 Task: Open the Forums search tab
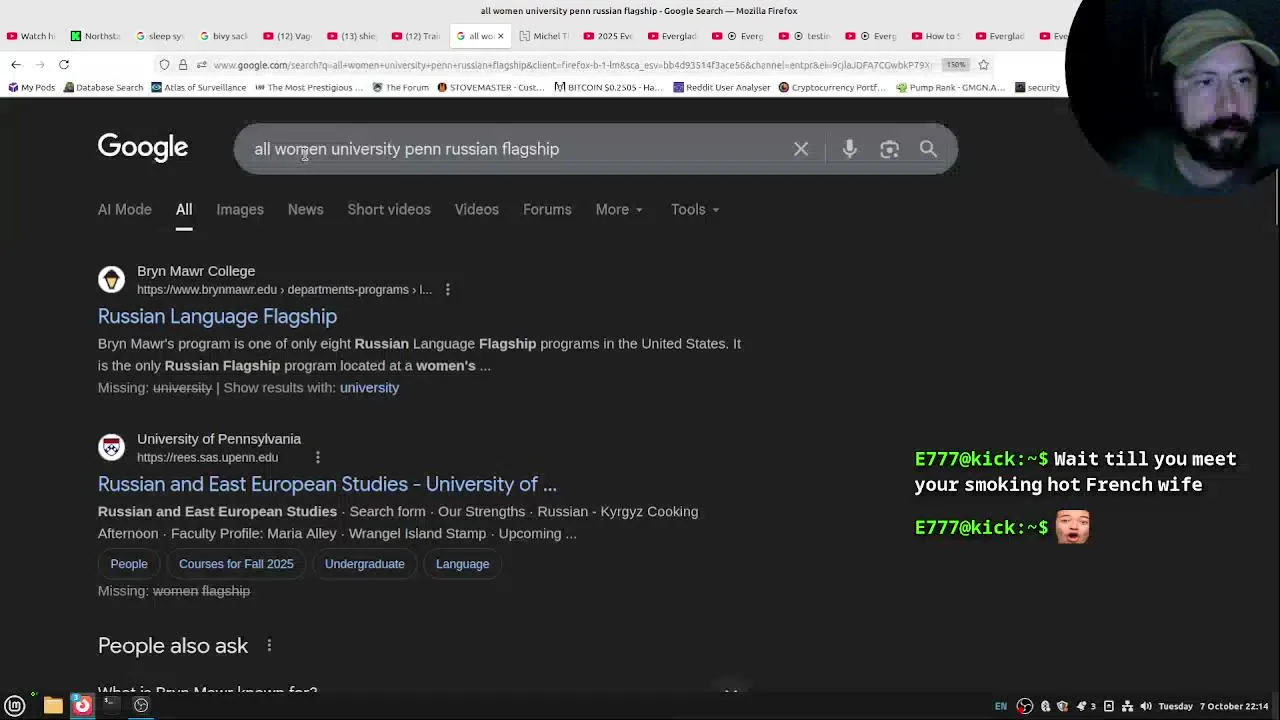point(547,210)
